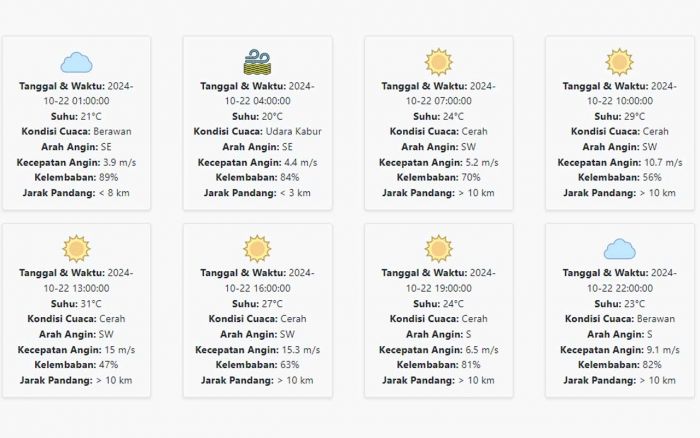
Task: Click the cloud icon on the 22:00:00 card
Action: click(x=620, y=249)
